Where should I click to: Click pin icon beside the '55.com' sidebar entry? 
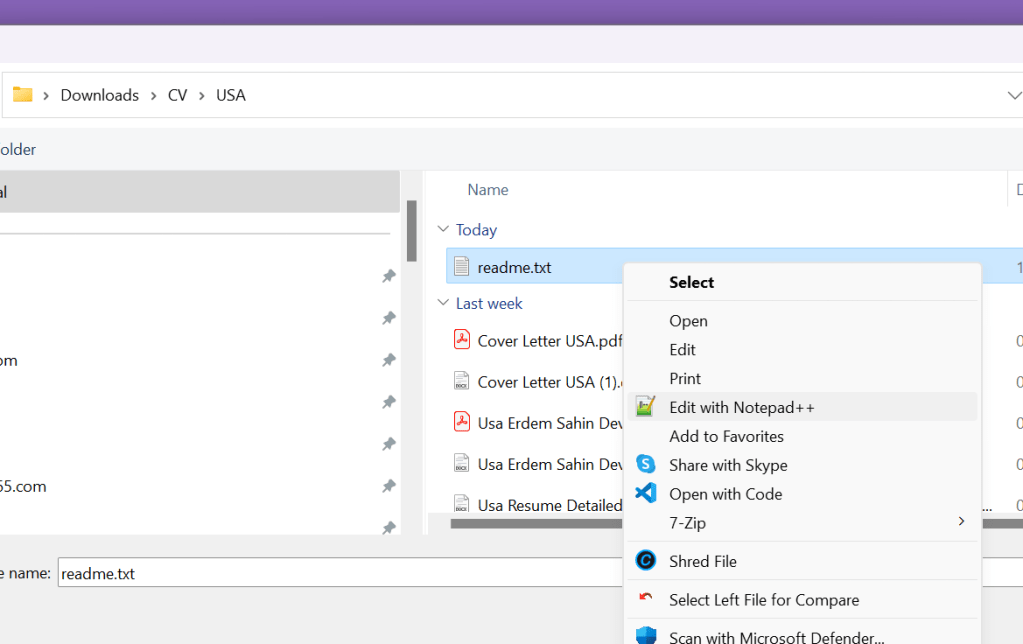pyautogui.click(x=389, y=486)
